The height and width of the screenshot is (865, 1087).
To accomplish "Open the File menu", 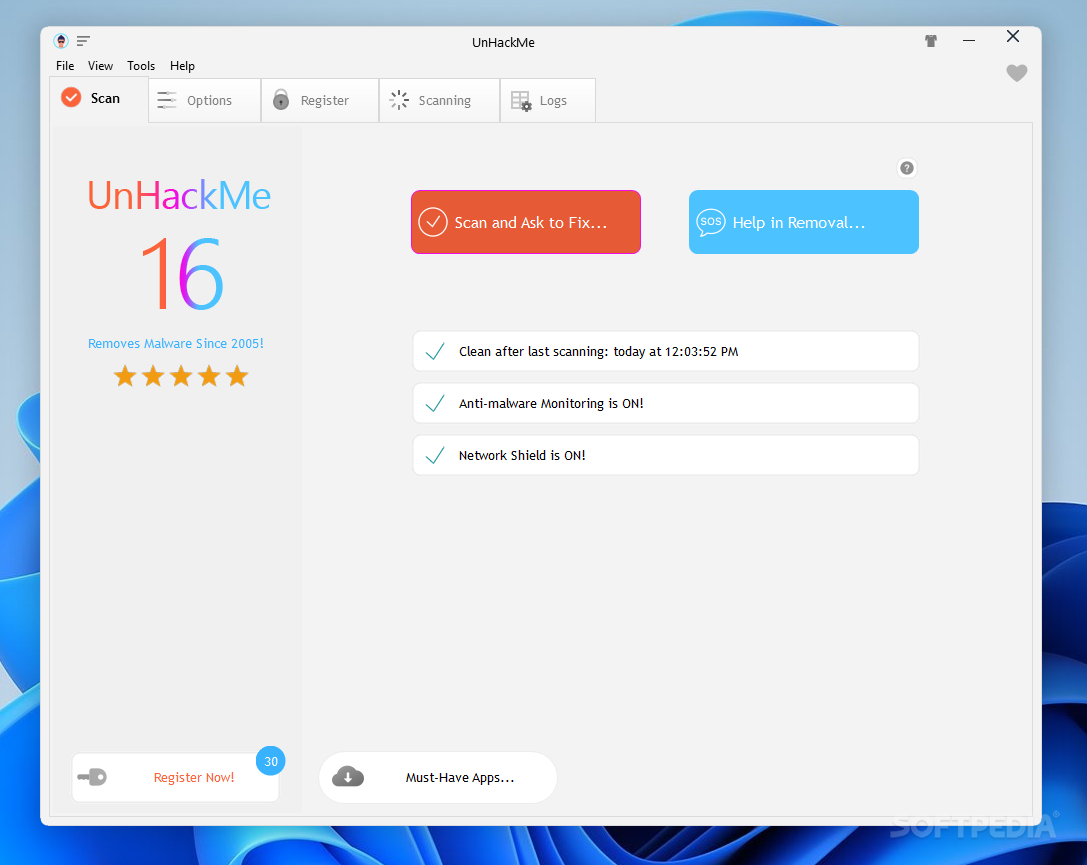I will (x=65, y=66).
